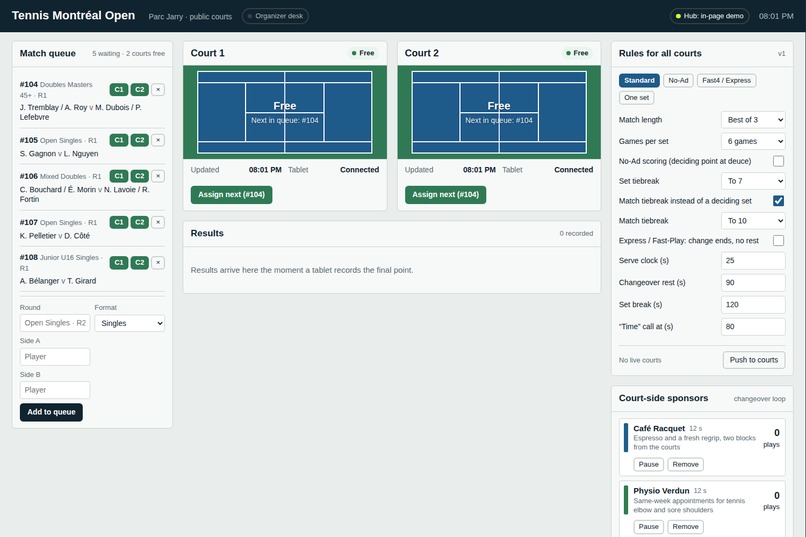The width and height of the screenshot is (806, 537).
Task: Remove match #105 from the queue
Action: click(158, 140)
